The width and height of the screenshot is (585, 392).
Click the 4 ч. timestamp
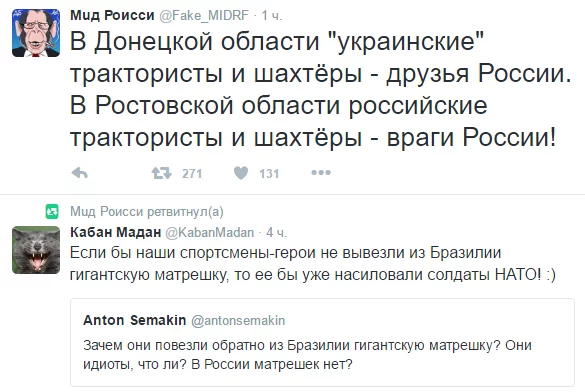tap(276, 233)
